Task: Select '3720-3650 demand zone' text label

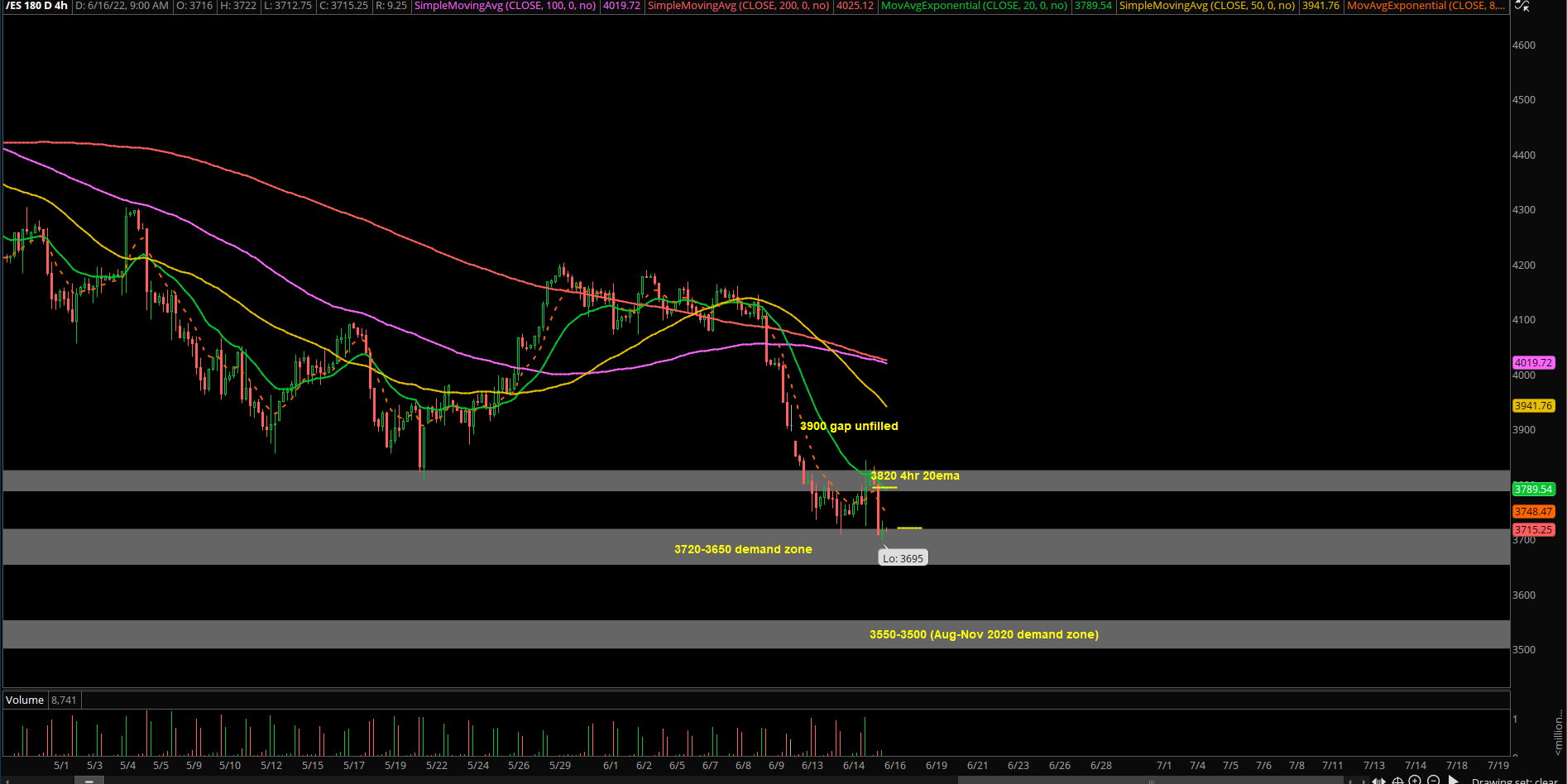Action: [743, 549]
